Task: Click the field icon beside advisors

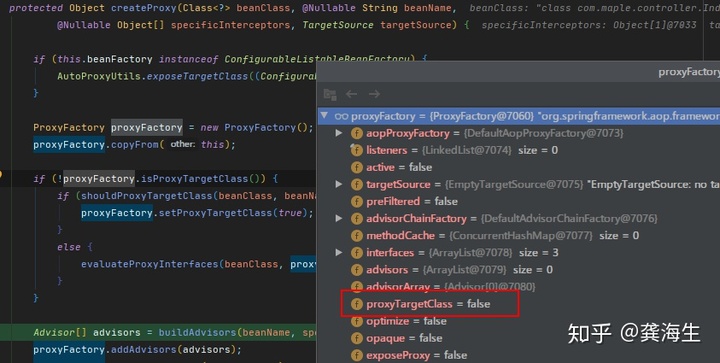Action: 357,270
